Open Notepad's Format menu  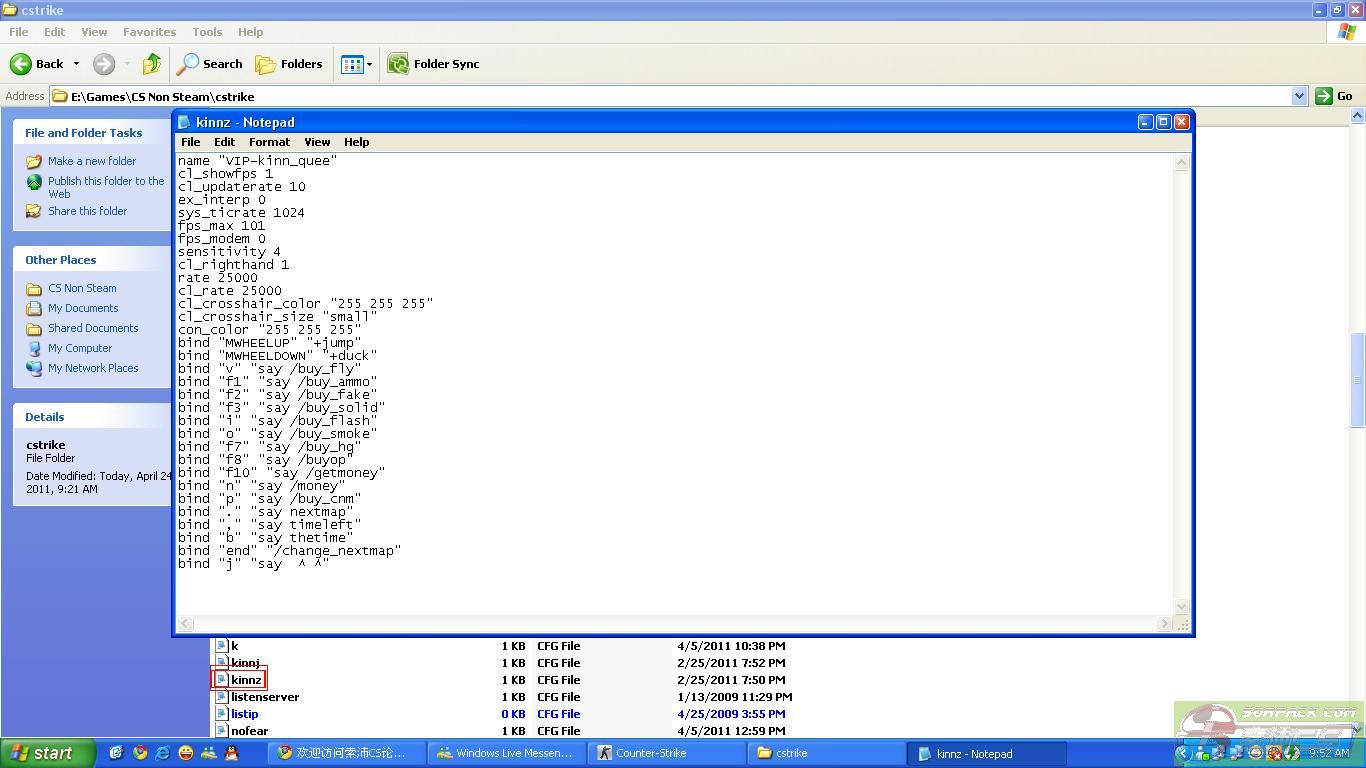[269, 142]
